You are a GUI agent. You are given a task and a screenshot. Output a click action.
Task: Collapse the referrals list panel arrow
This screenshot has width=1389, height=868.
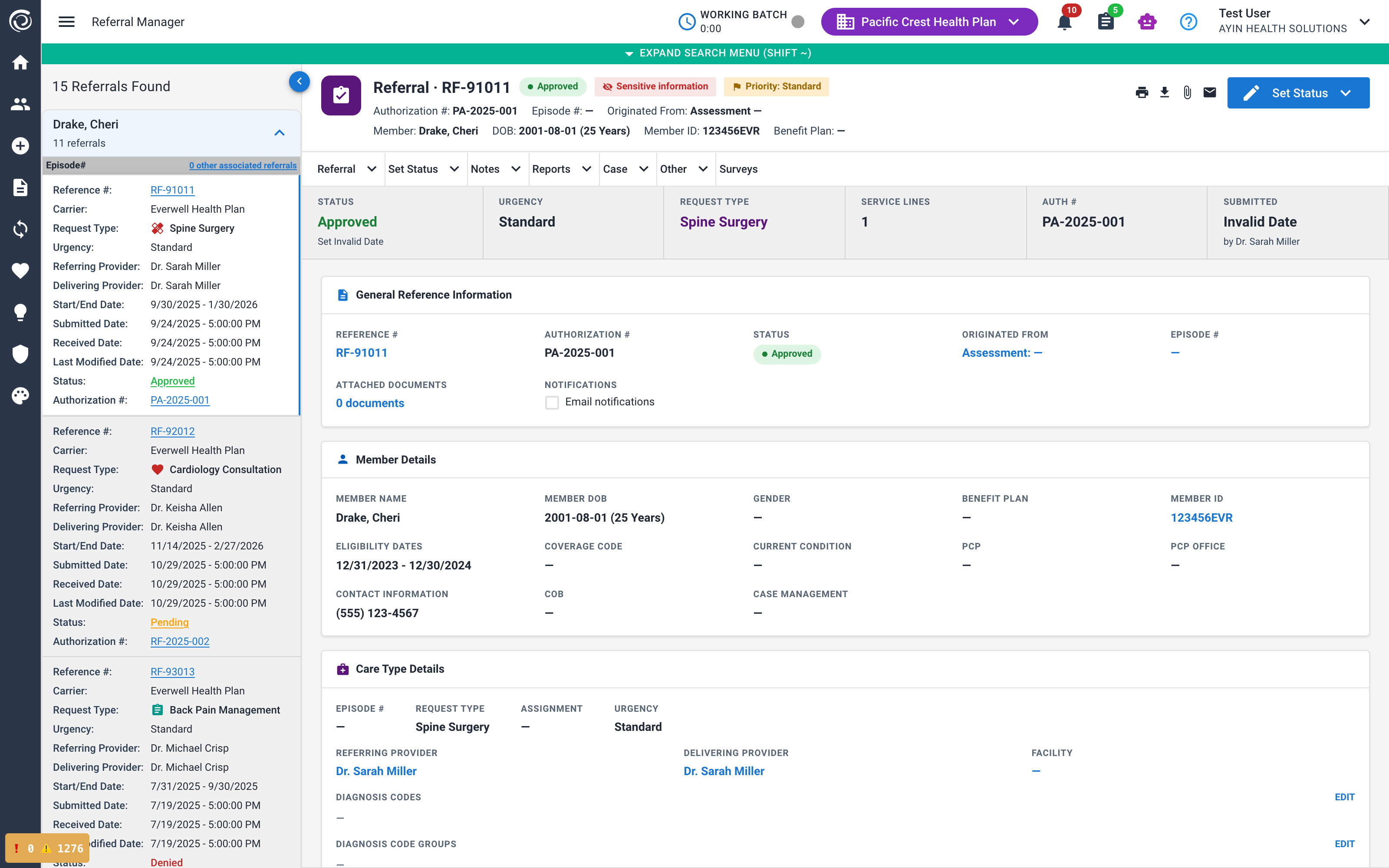299,82
